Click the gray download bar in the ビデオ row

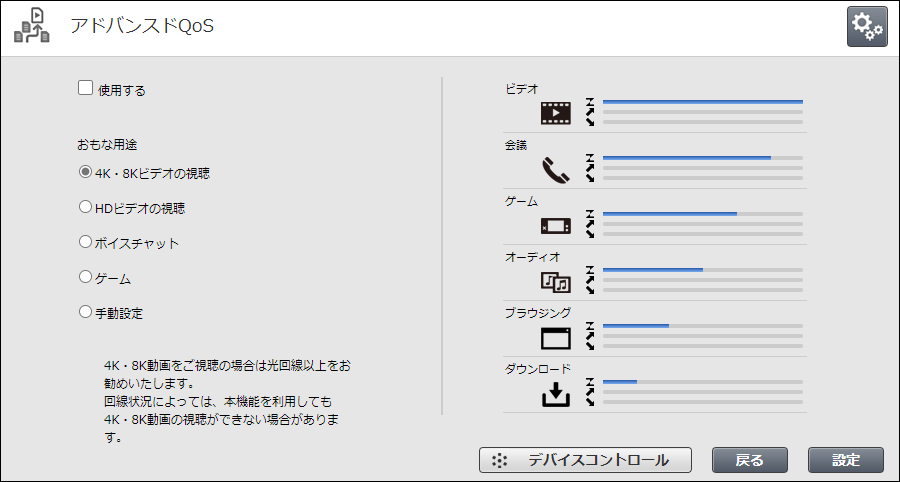tap(703, 122)
